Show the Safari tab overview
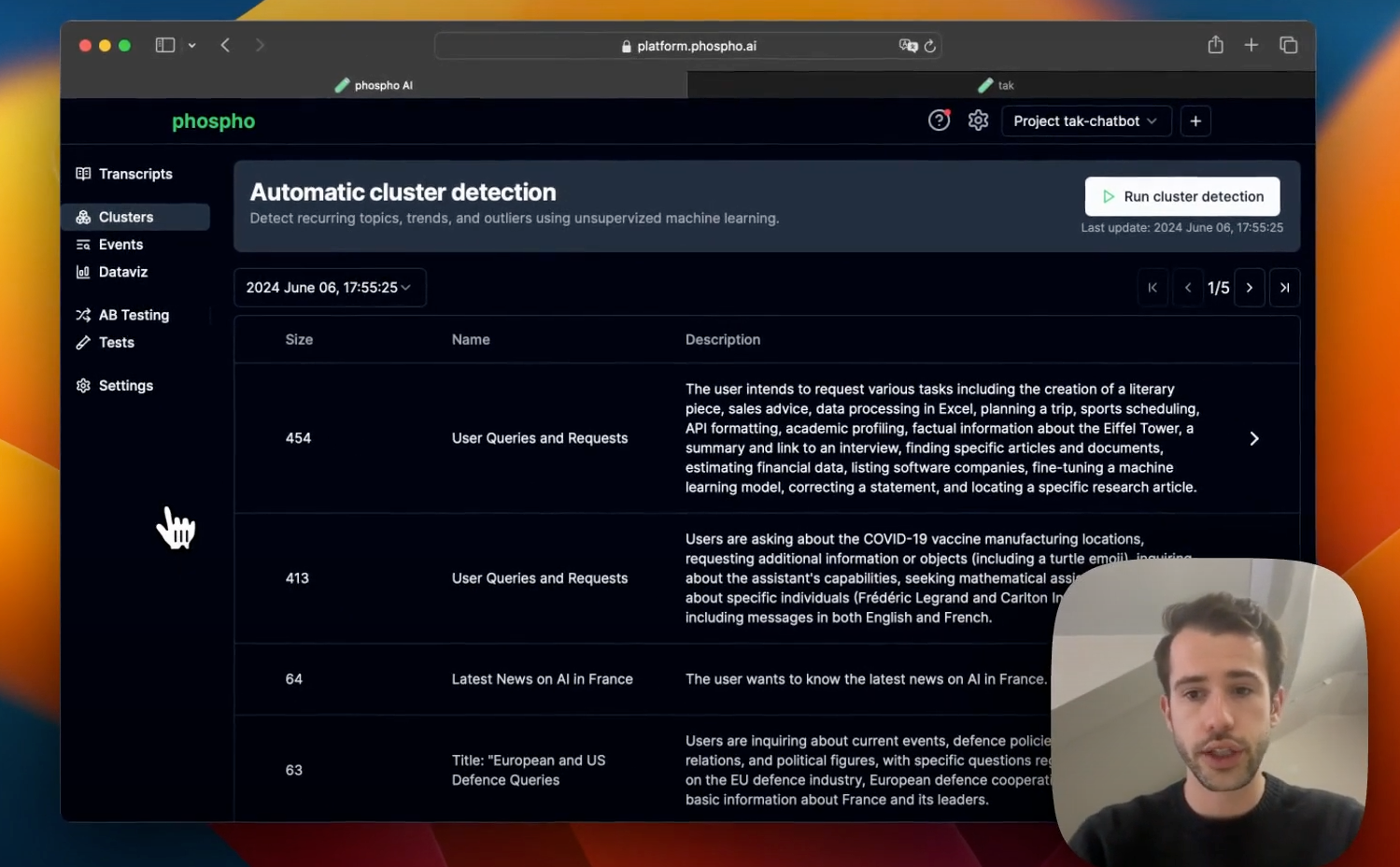Image resolution: width=1400 pixels, height=867 pixels. click(1289, 45)
